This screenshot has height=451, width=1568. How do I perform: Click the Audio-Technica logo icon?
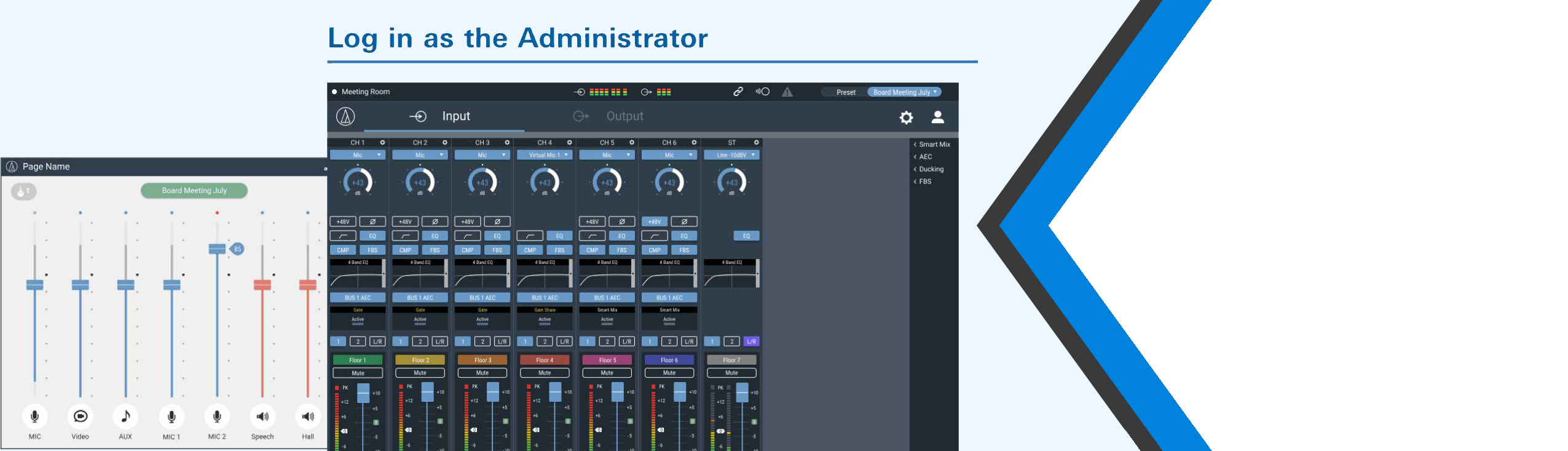click(345, 116)
